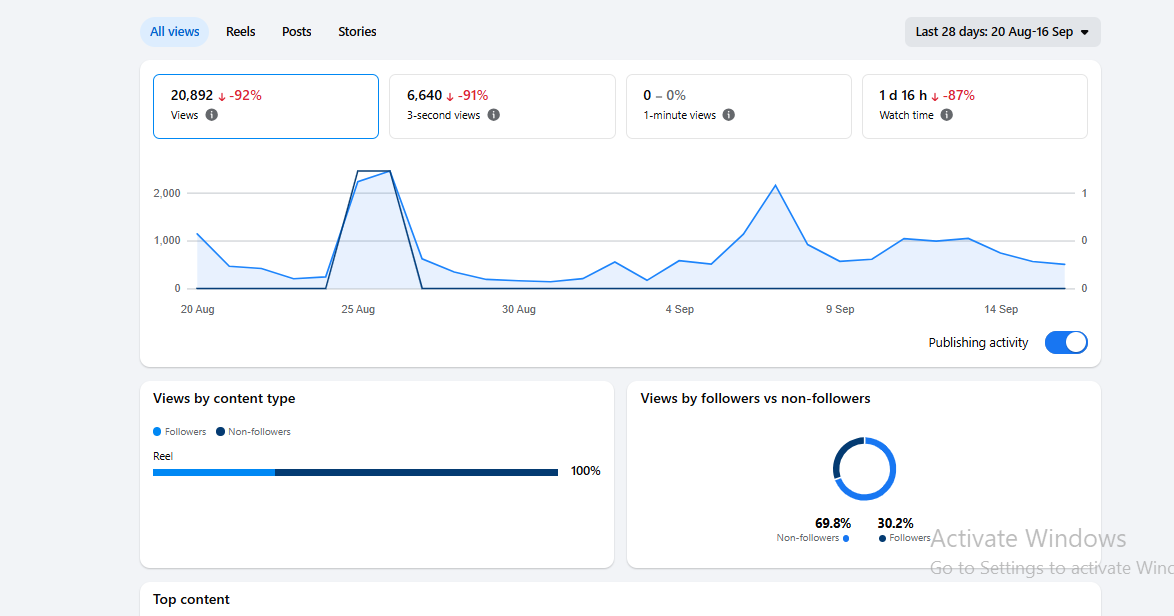
Task: Turn off the Publishing activity toggle
Action: coord(1066,343)
